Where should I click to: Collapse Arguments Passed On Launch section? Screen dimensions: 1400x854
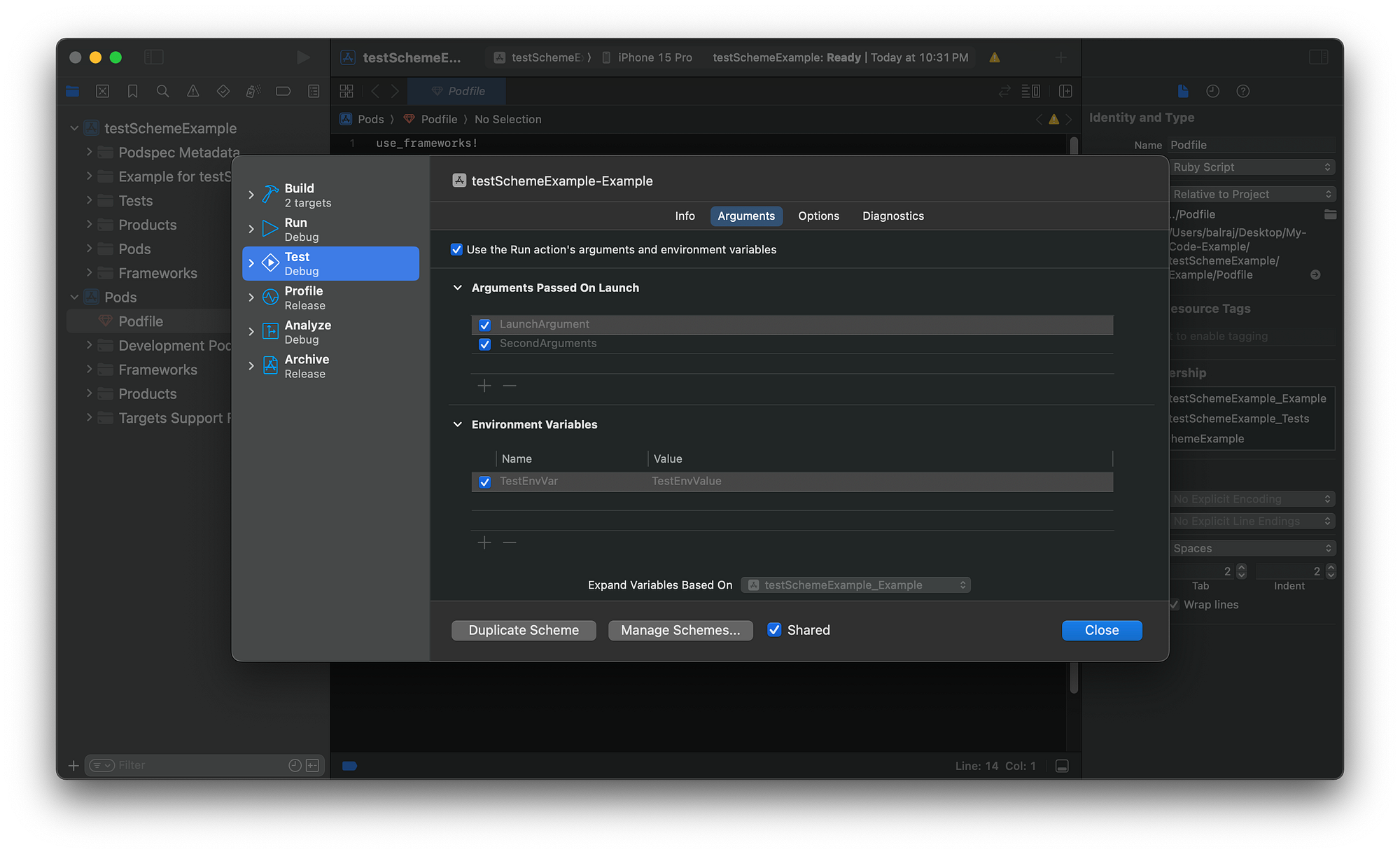point(458,288)
